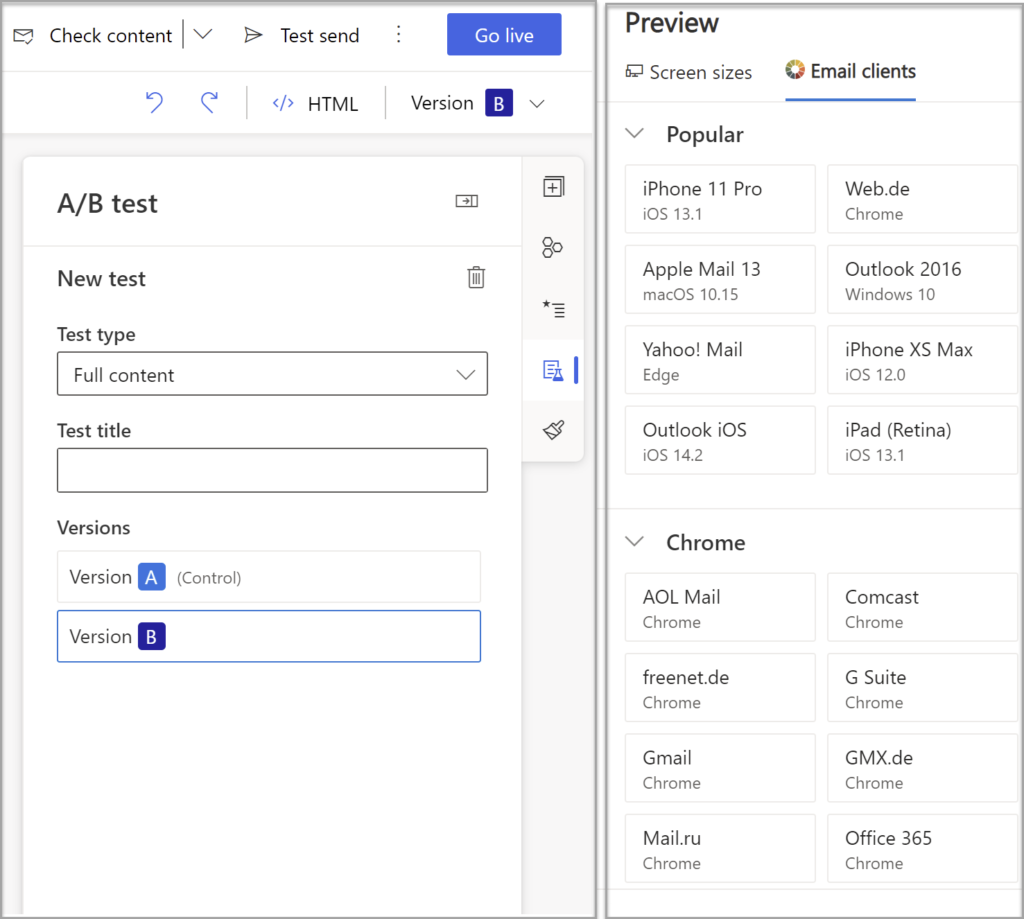Viewport: 1024px width, 919px height.
Task: Open the Theme paintbrush sidebar icon
Action: click(553, 430)
